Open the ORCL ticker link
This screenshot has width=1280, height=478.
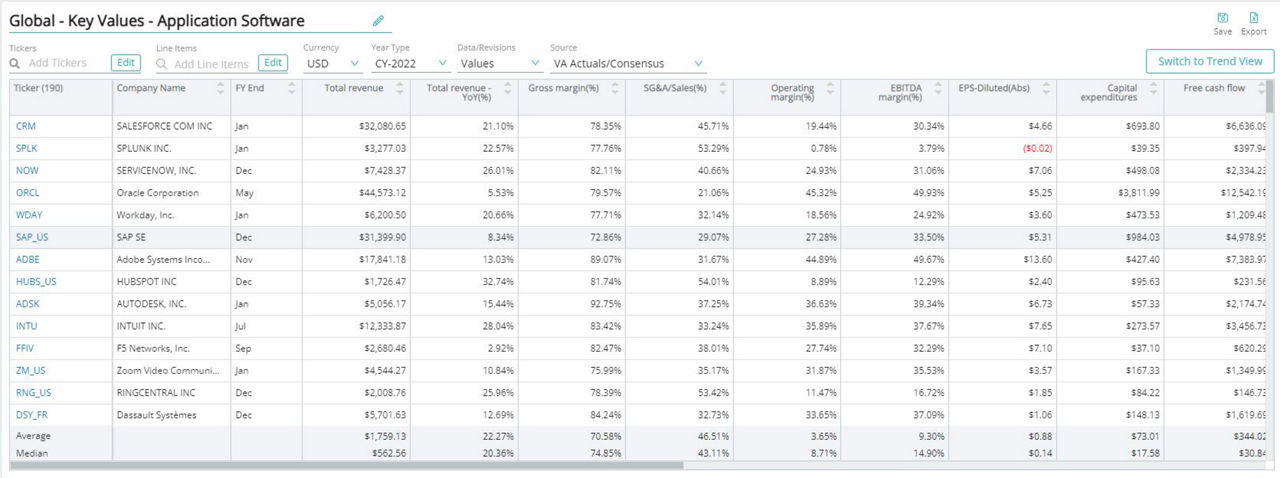pos(28,192)
